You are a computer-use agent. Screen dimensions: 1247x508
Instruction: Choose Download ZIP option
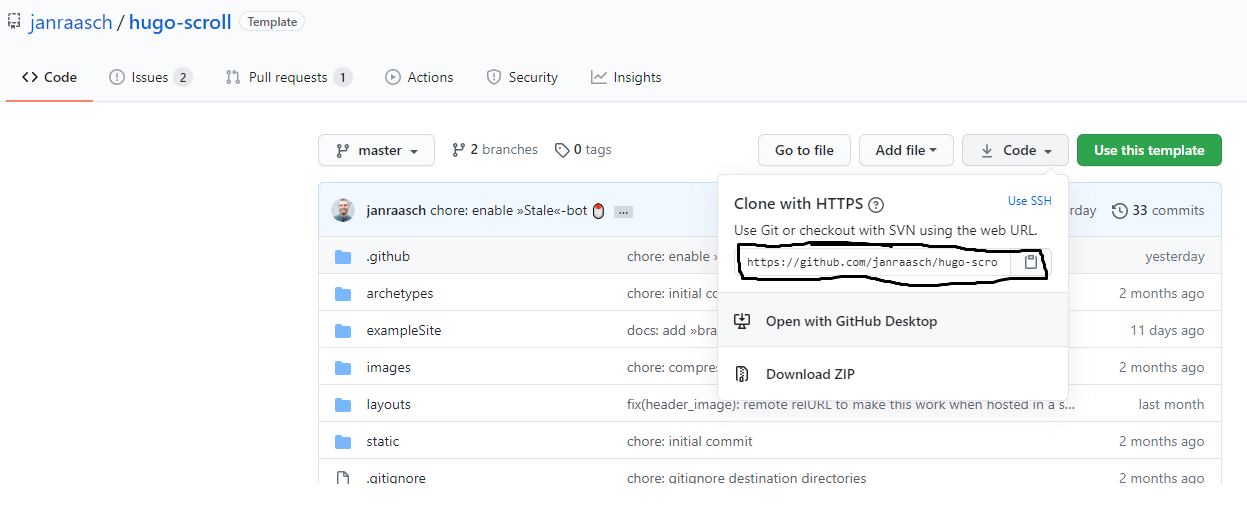(893, 374)
